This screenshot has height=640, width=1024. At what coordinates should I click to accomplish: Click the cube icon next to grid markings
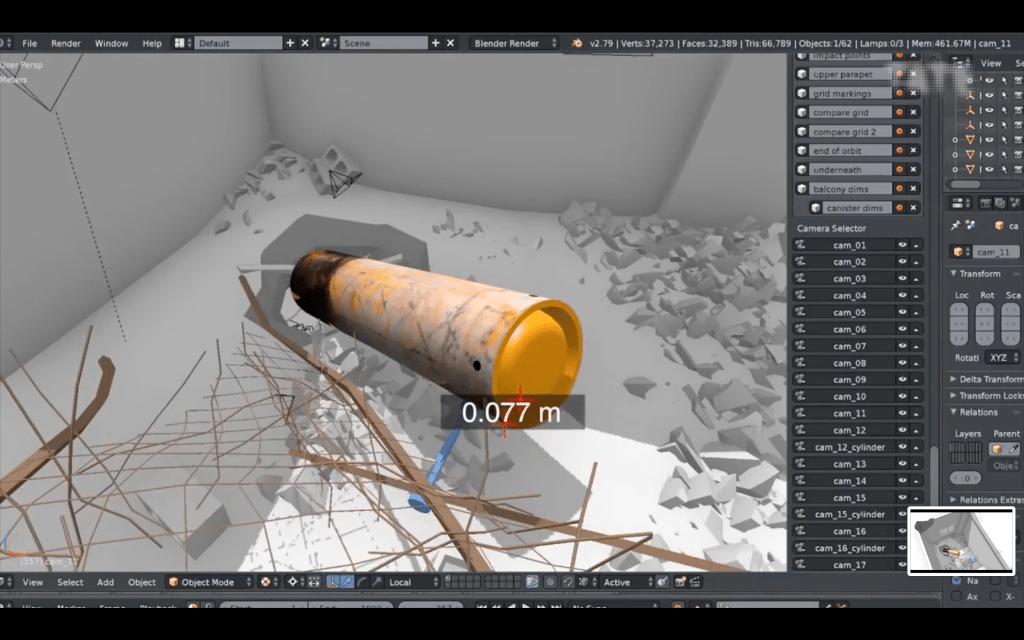[x=802, y=94]
